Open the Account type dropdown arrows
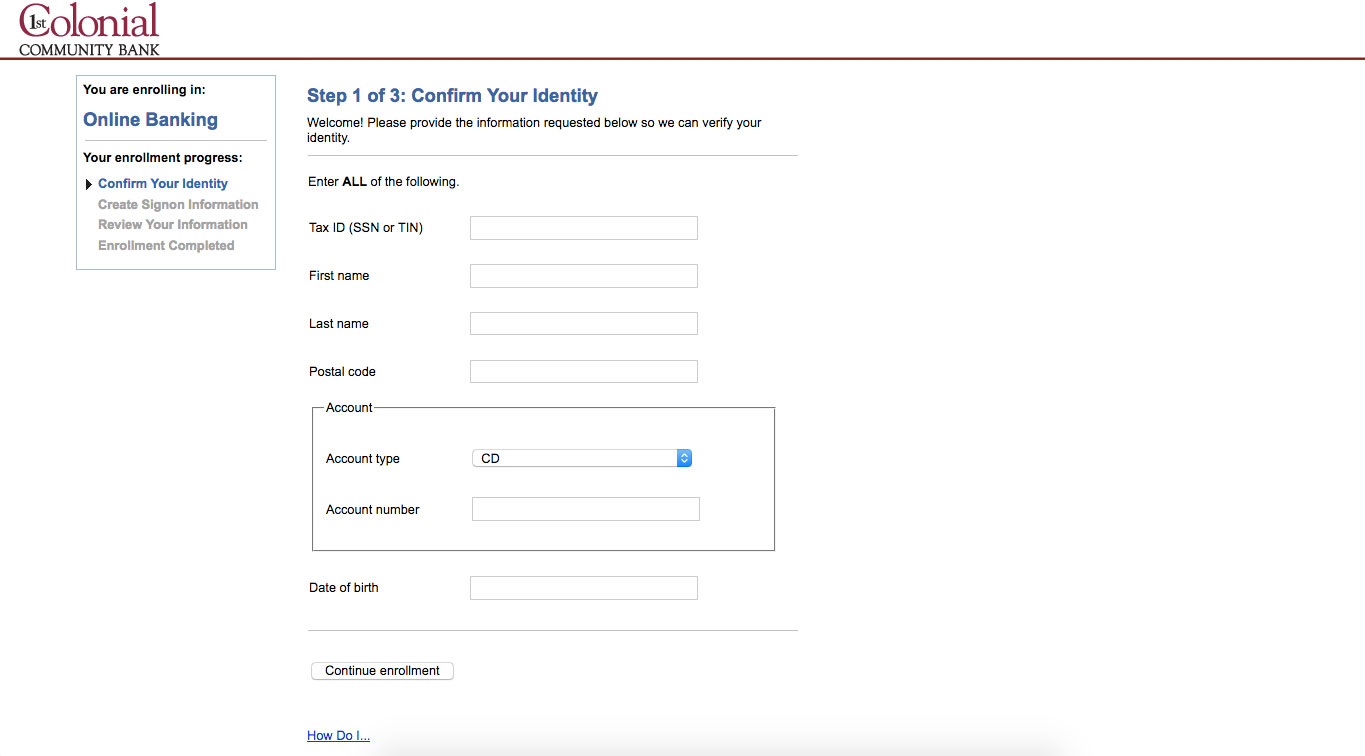Screen dimensions: 1365x756 (x=684, y=458)
